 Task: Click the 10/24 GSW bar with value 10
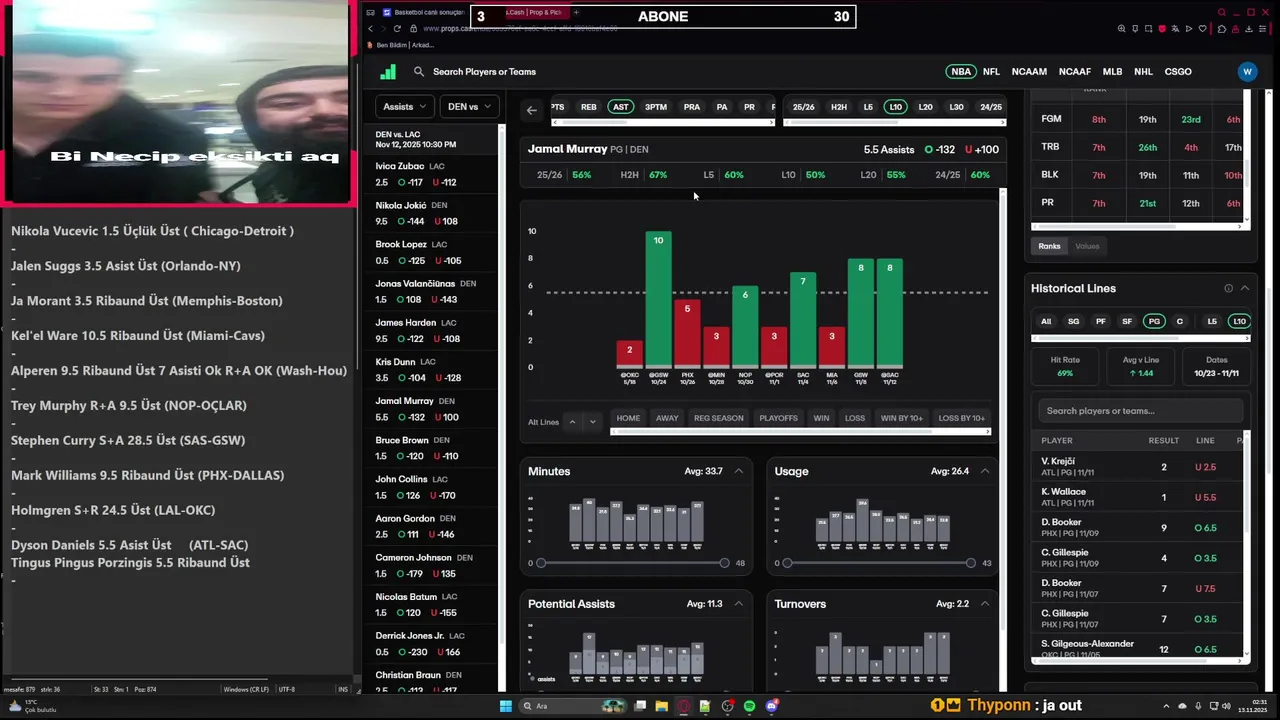(658, 299)
